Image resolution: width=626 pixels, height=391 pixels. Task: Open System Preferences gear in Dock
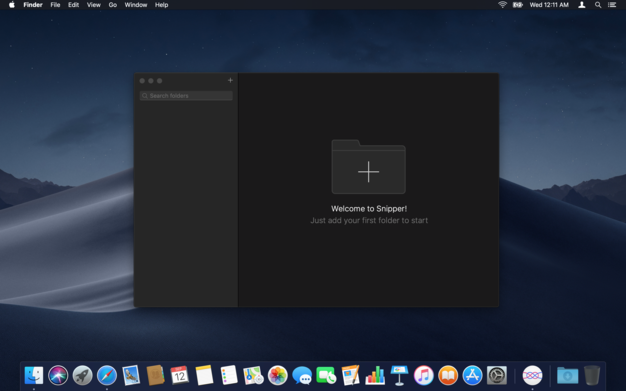coord(497,375)
